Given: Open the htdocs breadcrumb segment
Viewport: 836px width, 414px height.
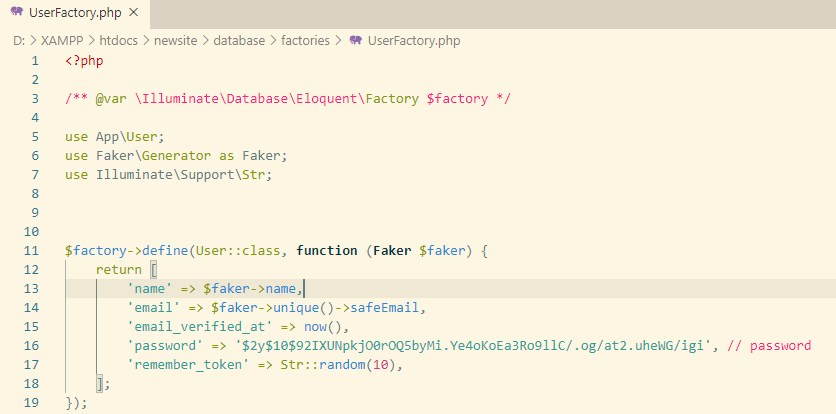Looking at the screenshot, I should tap(120, 41).
